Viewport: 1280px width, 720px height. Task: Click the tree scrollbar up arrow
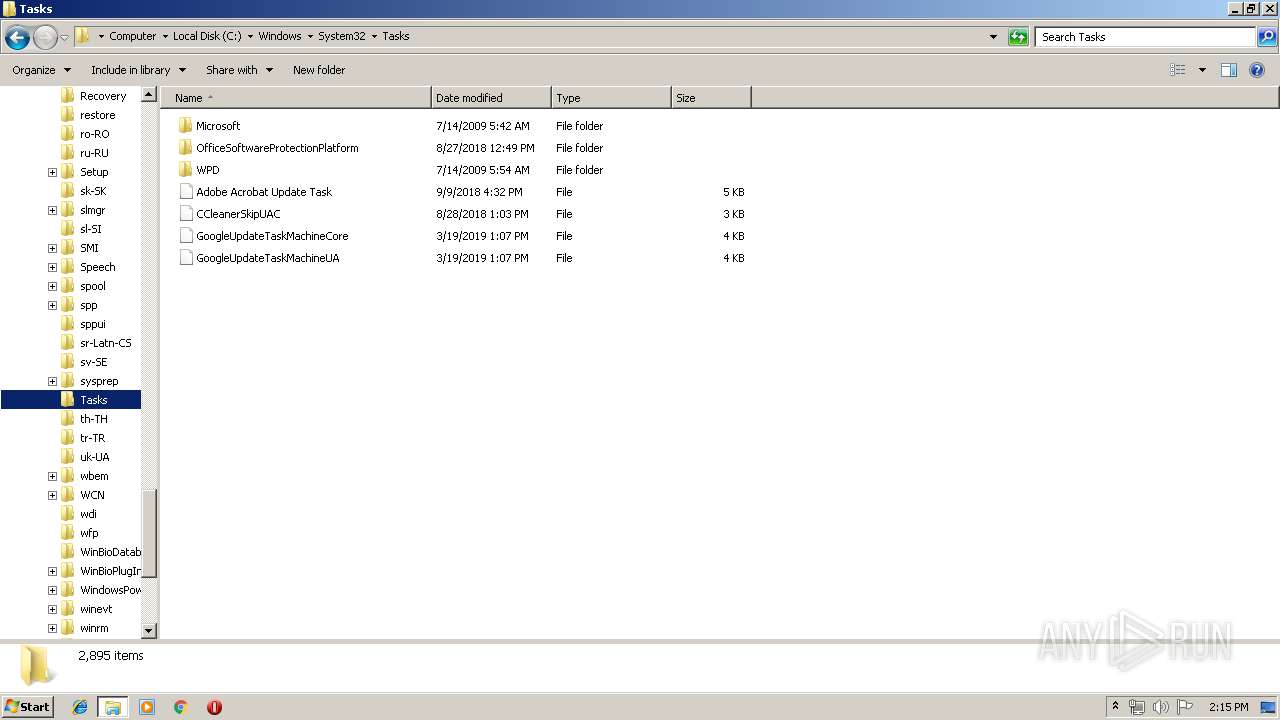click(x=149, y=95)
